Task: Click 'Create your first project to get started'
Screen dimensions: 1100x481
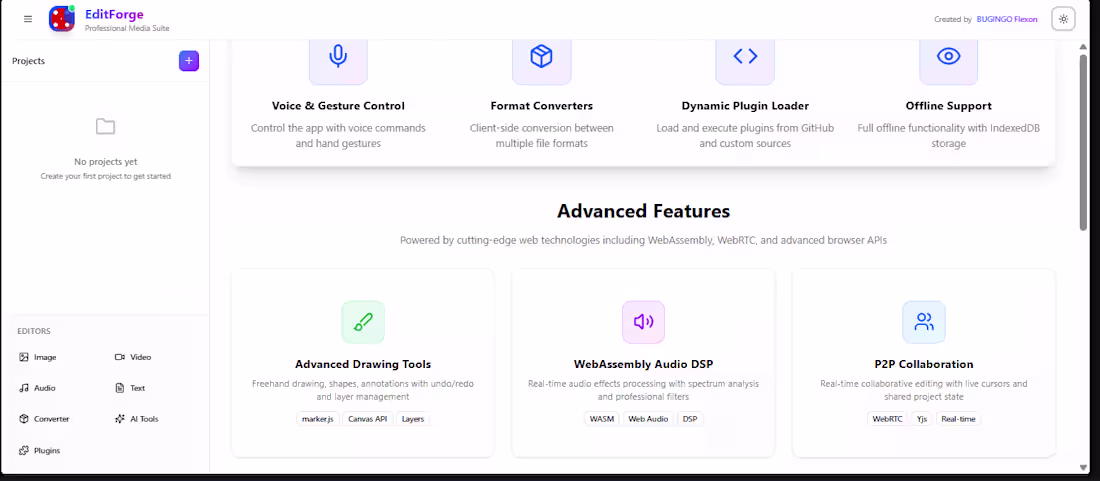Action: pyautogui.click(x=105, y=176)
